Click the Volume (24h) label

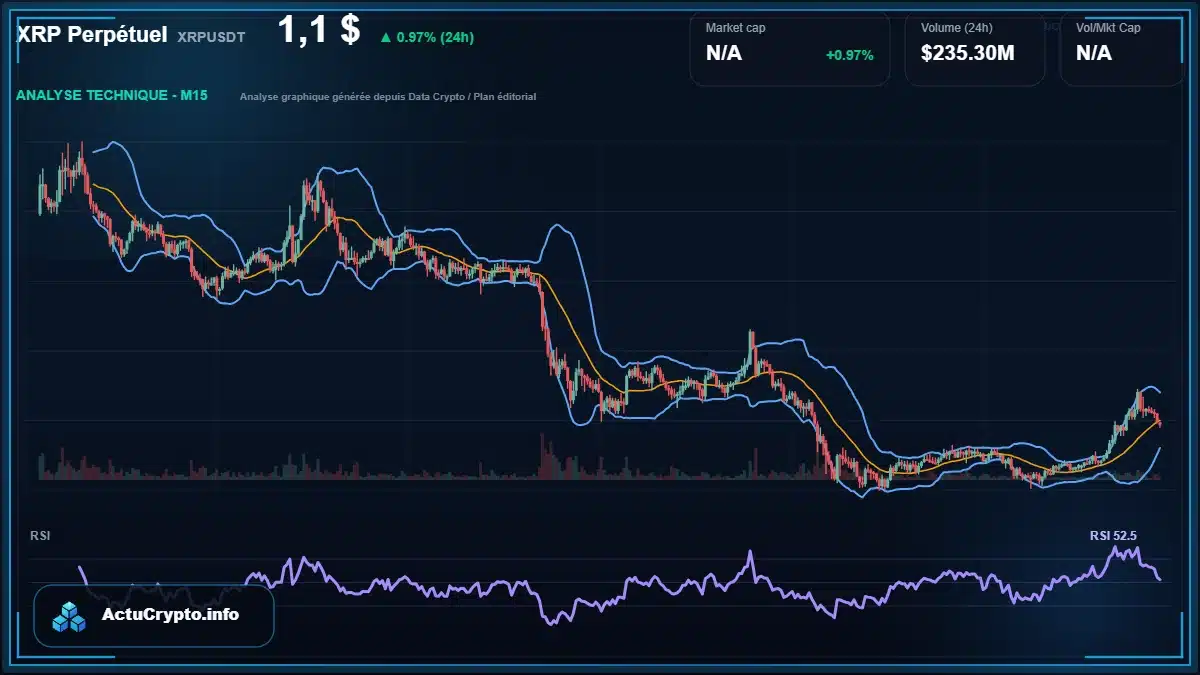955,28
